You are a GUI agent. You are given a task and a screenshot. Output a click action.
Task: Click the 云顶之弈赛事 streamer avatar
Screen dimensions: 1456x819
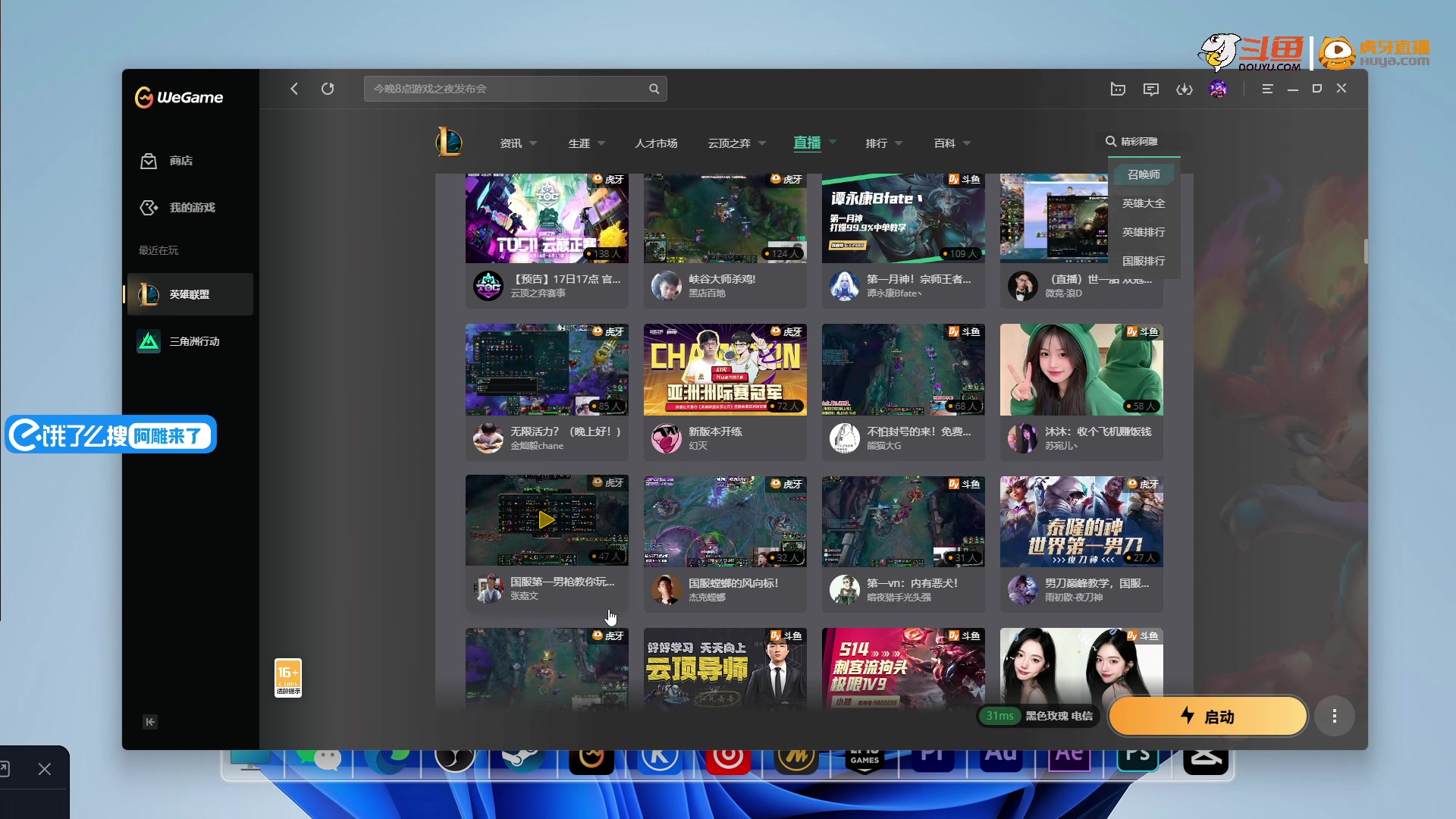pyautogui.click(x=488, y=286)
